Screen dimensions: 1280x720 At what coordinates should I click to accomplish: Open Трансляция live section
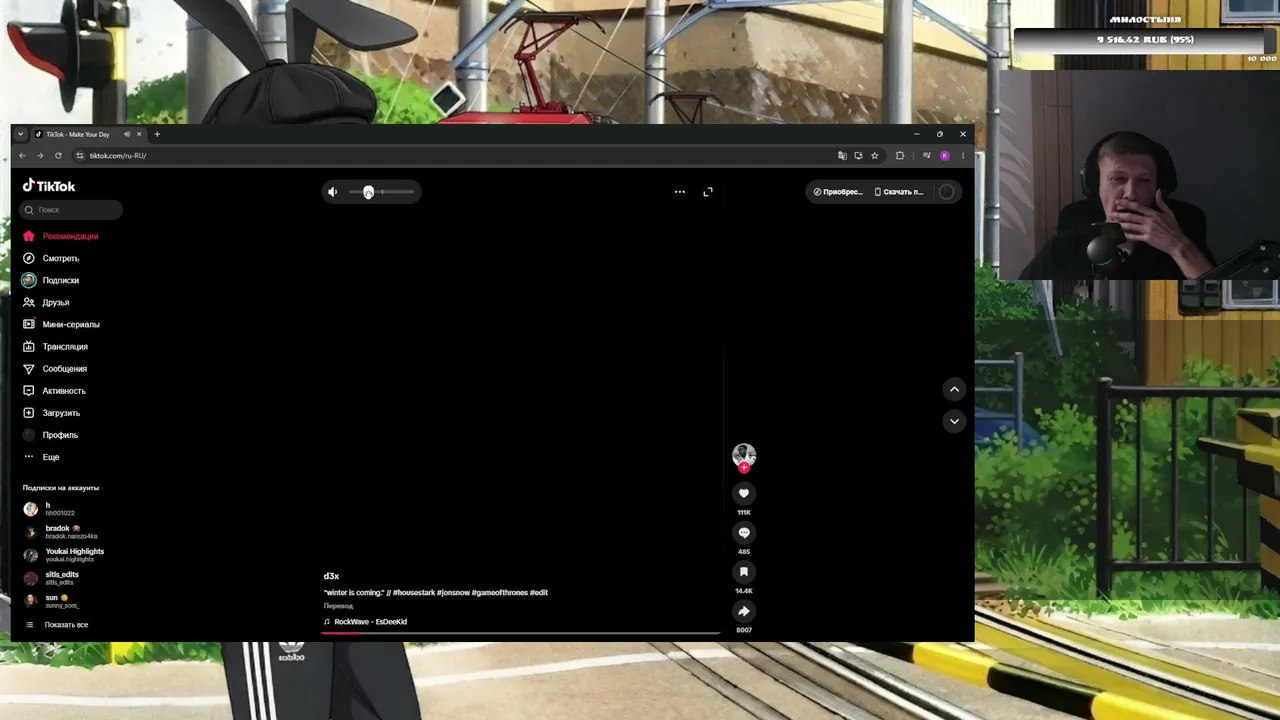[55, 346]
